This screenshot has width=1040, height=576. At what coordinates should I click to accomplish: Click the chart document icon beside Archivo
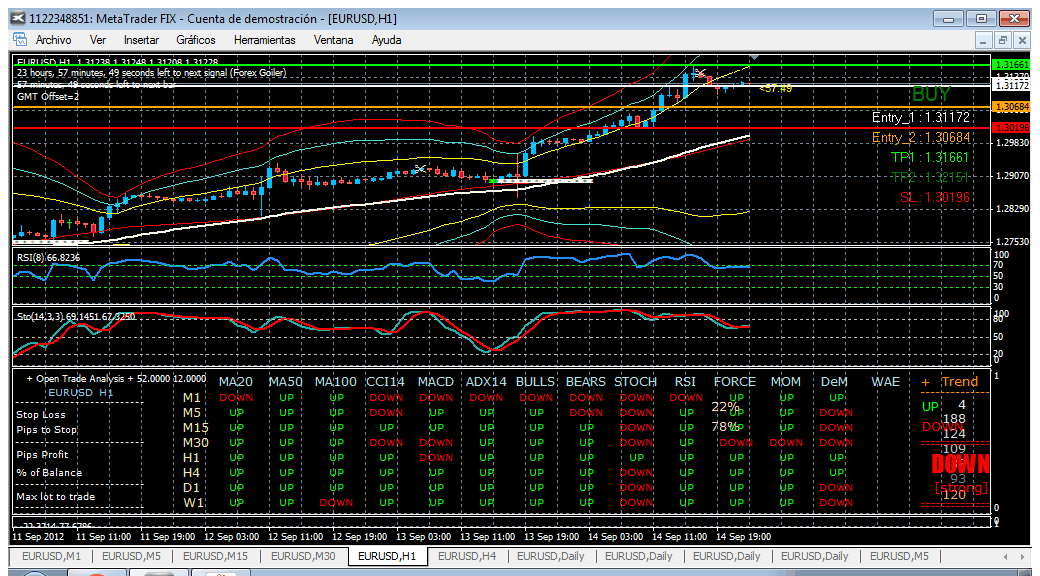20,39
